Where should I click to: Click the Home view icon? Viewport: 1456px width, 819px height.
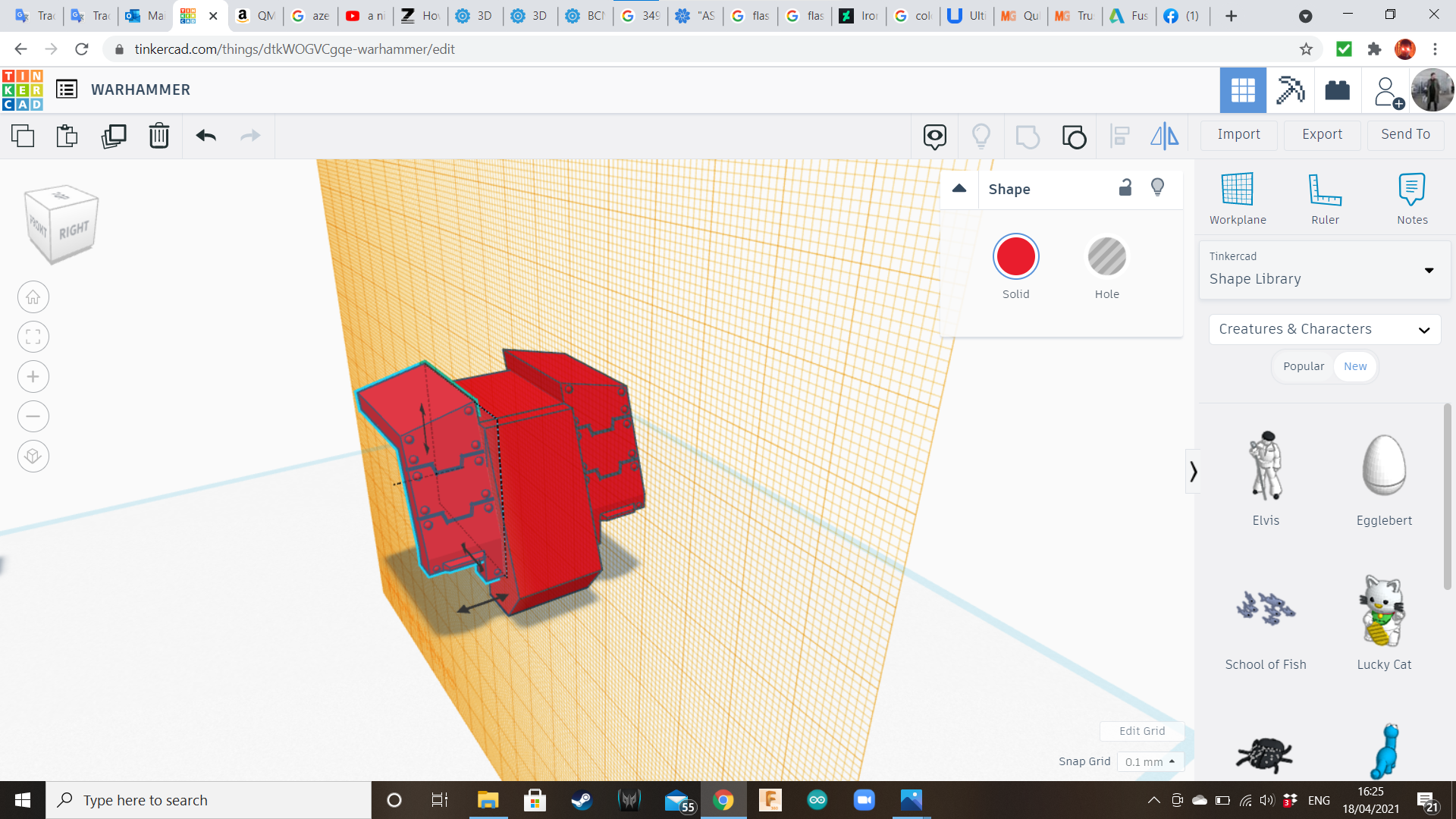[33, 297]
